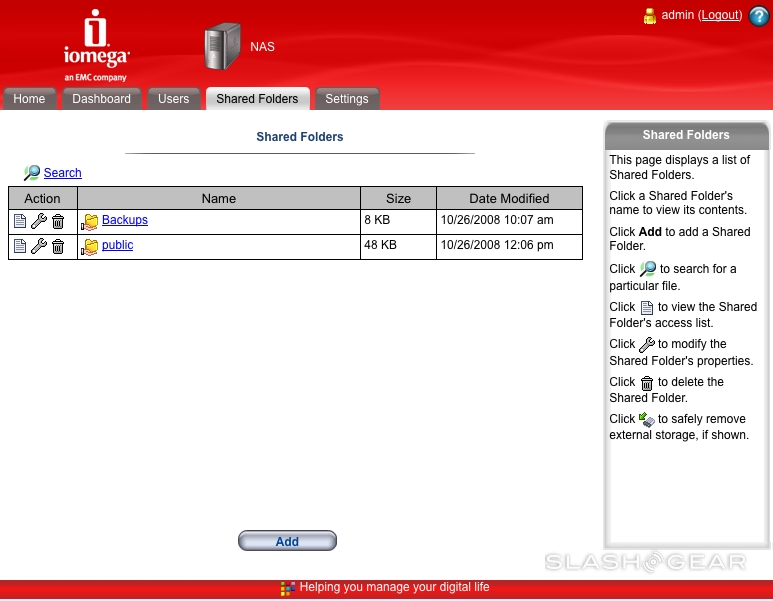Modify Backups folder properties wrench icon
This screenshot has width=773, height=601.
[39, 221]
